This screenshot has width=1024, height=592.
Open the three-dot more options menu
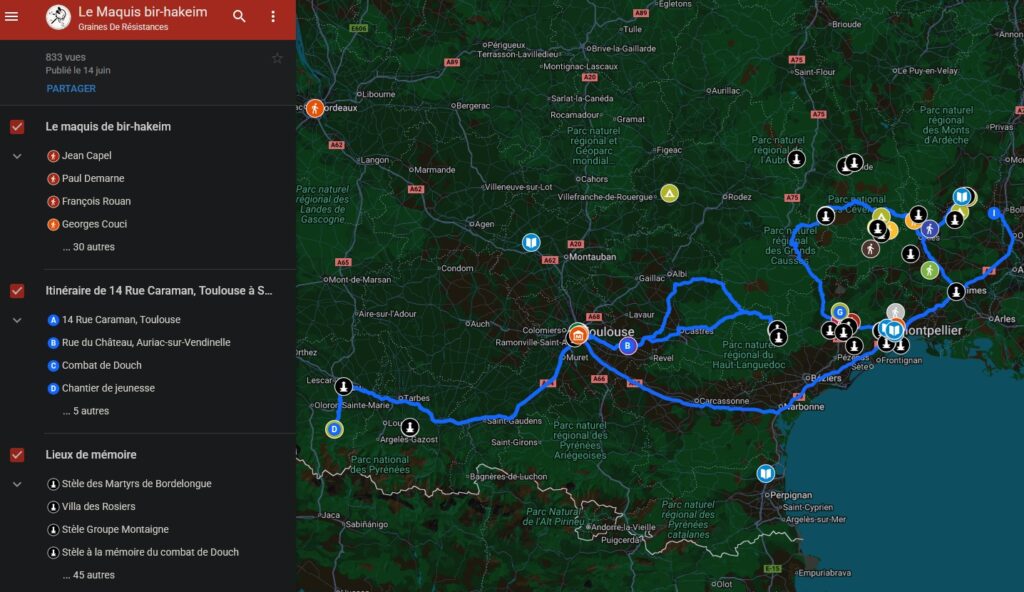(x=273, y=17)
